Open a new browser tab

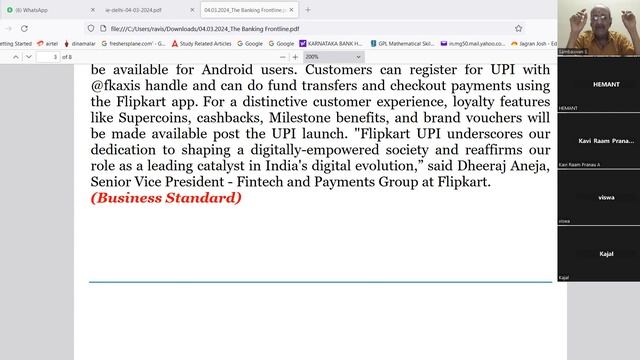coord(308,10)
